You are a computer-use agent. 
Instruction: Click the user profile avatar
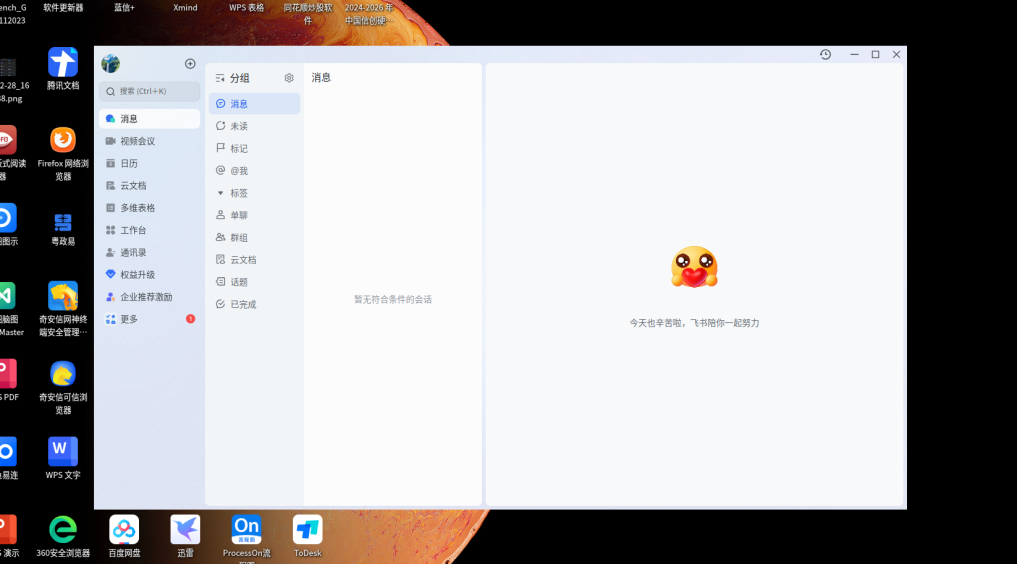coord(111,64)
